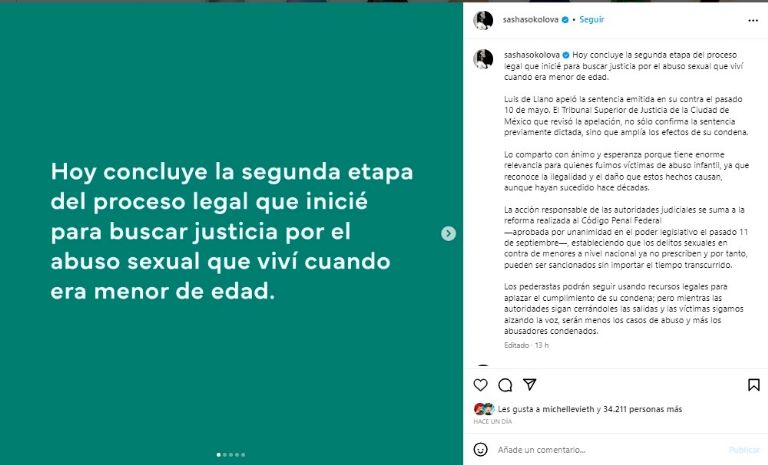Viewport: 768px width, 465px height.
Task: Jump to the second carousel slide dot
Action: pos(225,455)
